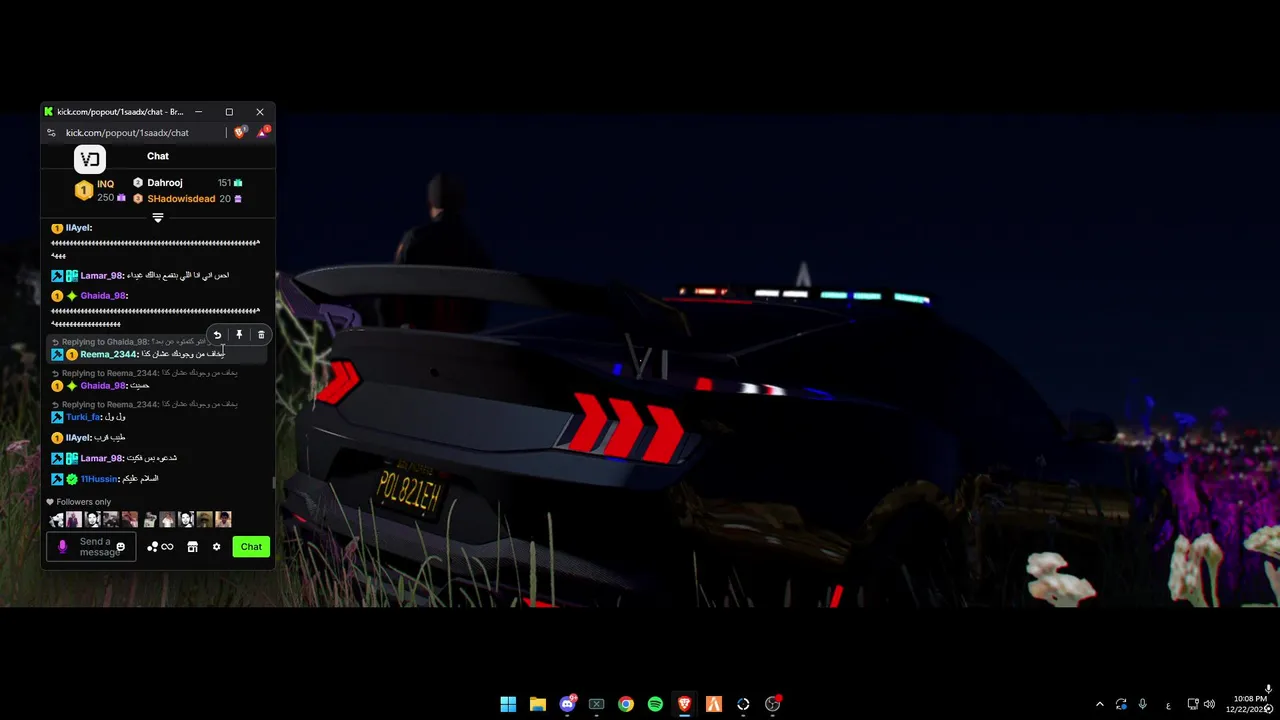Viewport: 1280px width, 720px height.
Task: Click the moderator badge beside Turki_fa
Action: pos(57,417)
